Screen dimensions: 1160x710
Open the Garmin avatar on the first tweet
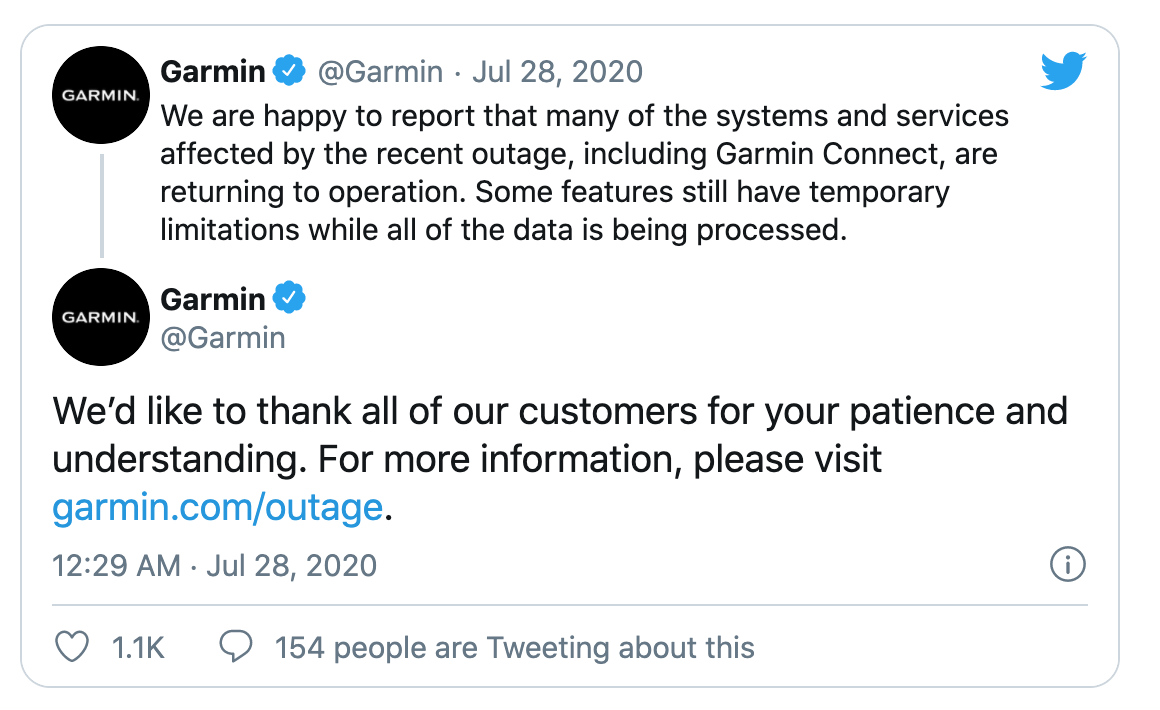pyautogui.click(x=101, y=95)
